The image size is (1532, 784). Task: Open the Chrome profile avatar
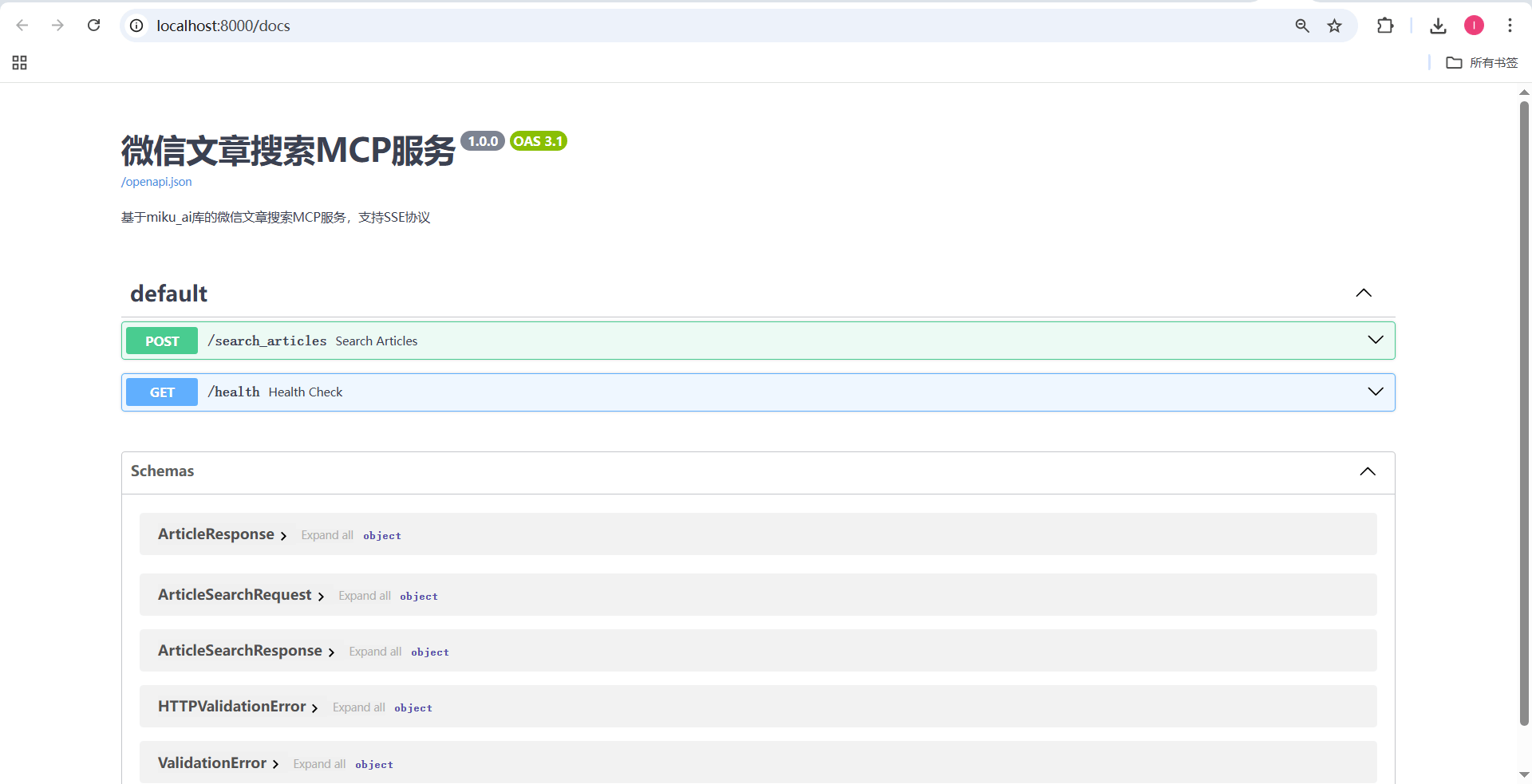(x=1474, y=26)
